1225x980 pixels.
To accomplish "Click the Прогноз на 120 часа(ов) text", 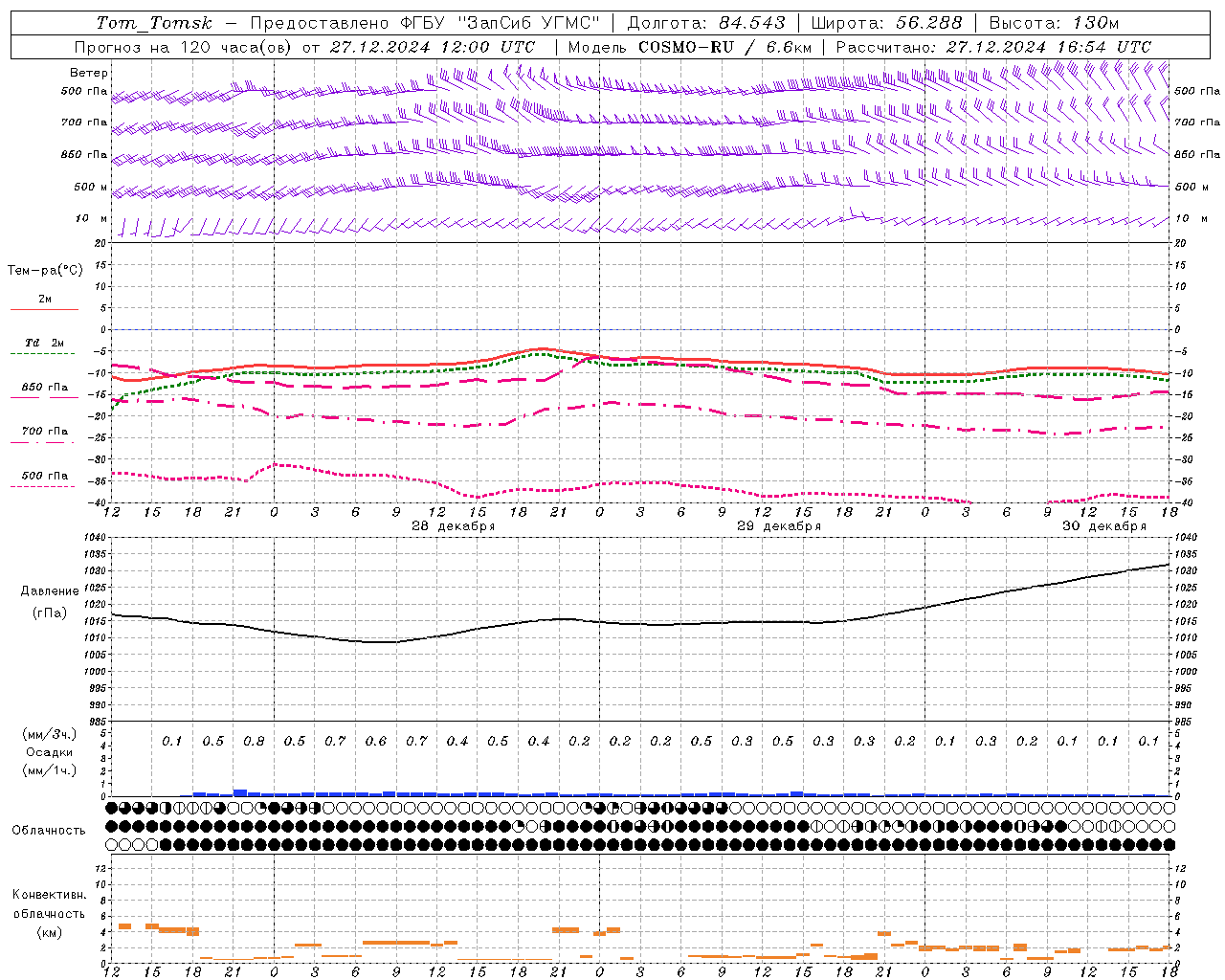I will click(183, 47).
